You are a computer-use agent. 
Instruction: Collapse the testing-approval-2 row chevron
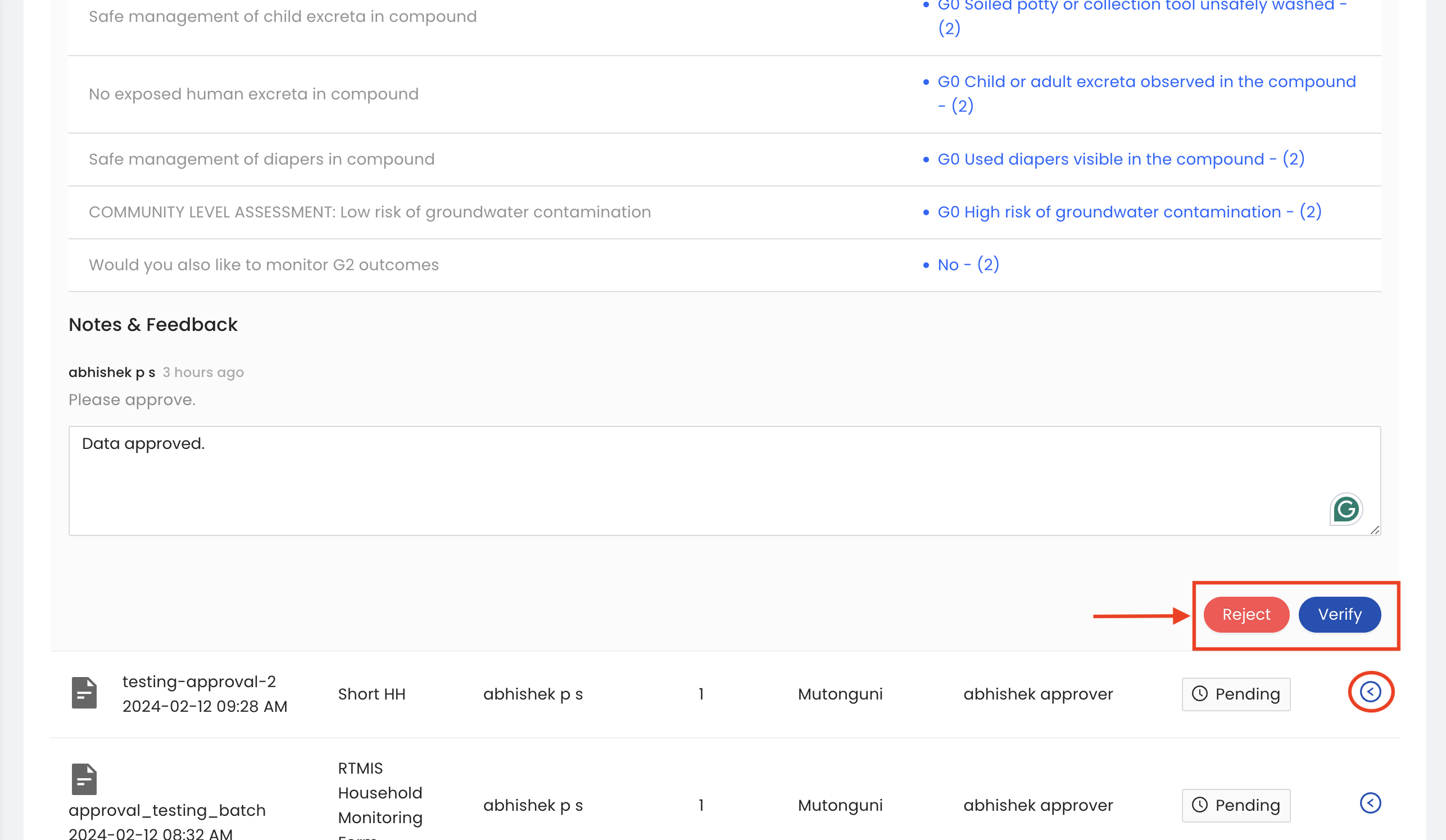(x=1370, y=692)
